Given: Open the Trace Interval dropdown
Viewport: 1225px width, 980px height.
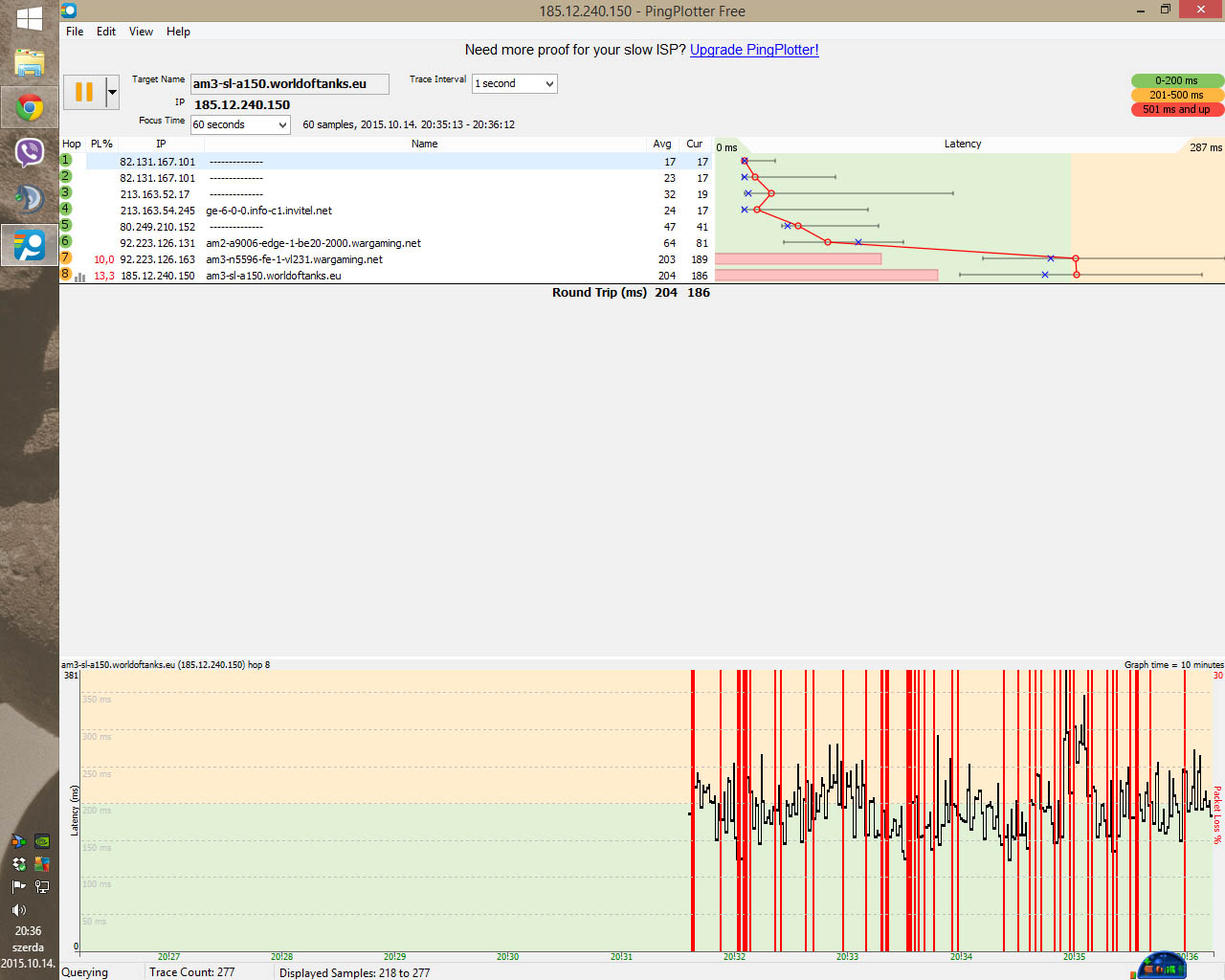Looking at the screenshot, I should pos(515,83).
